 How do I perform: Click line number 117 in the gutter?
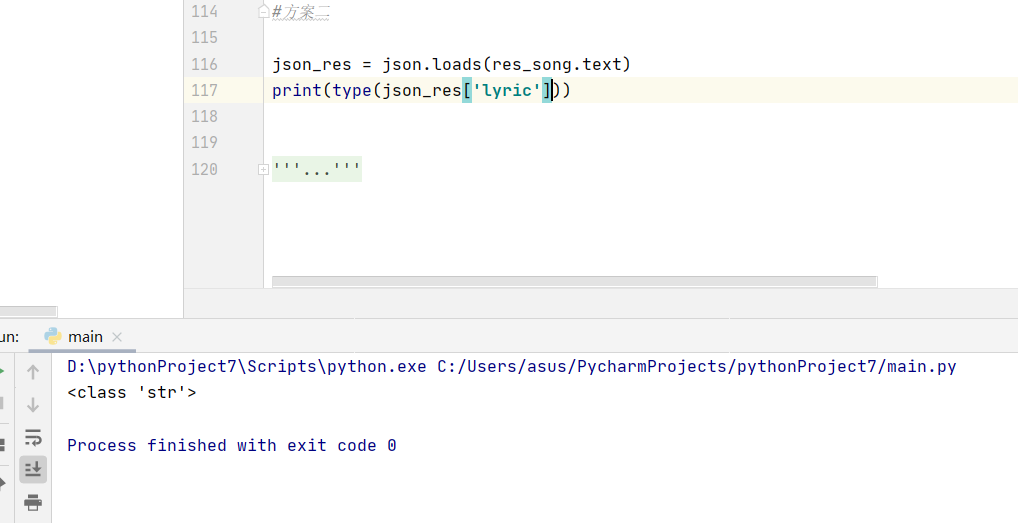(205, 90)
